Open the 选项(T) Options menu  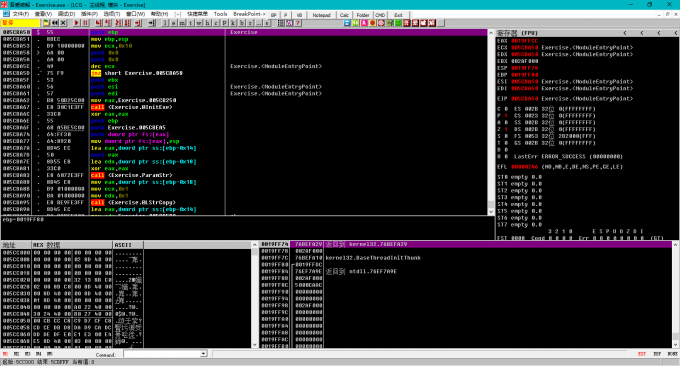pos(111,14)
